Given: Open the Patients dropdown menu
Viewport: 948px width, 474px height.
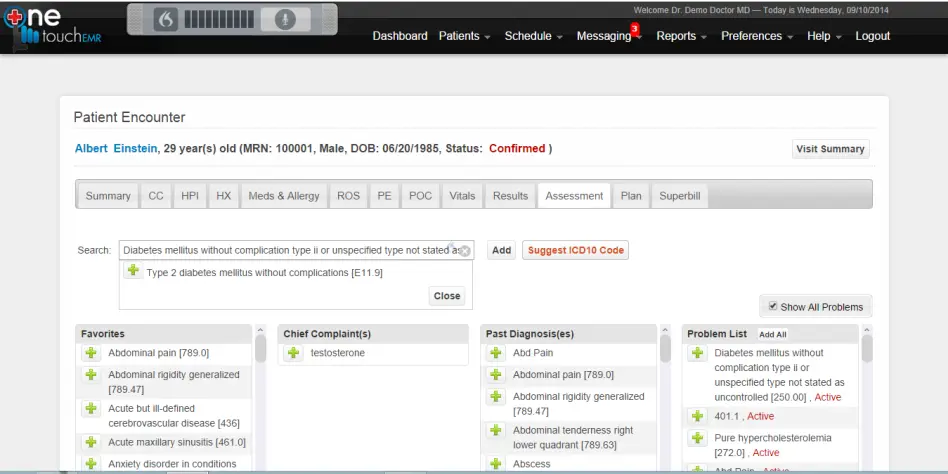Looking at the screenshot, I should coord(464,36).
